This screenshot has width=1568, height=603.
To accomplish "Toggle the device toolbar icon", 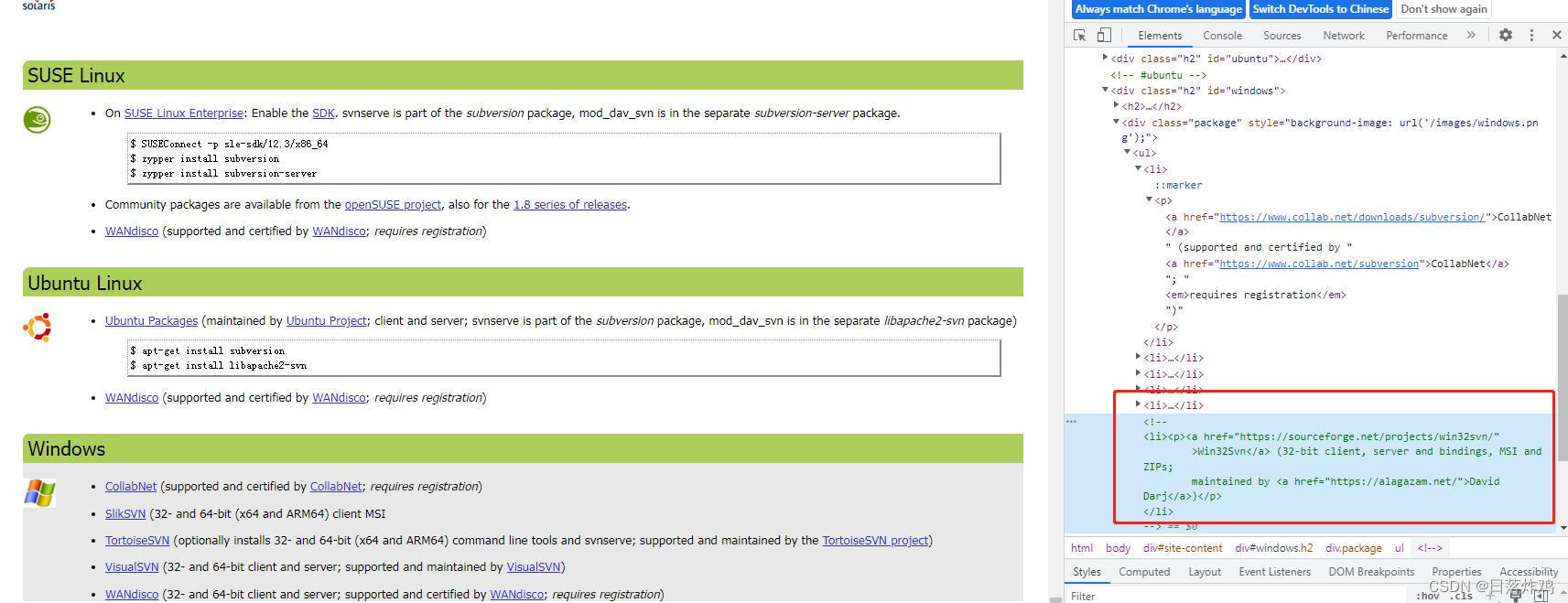I will pyautogui.click(x=1104, y=35).
